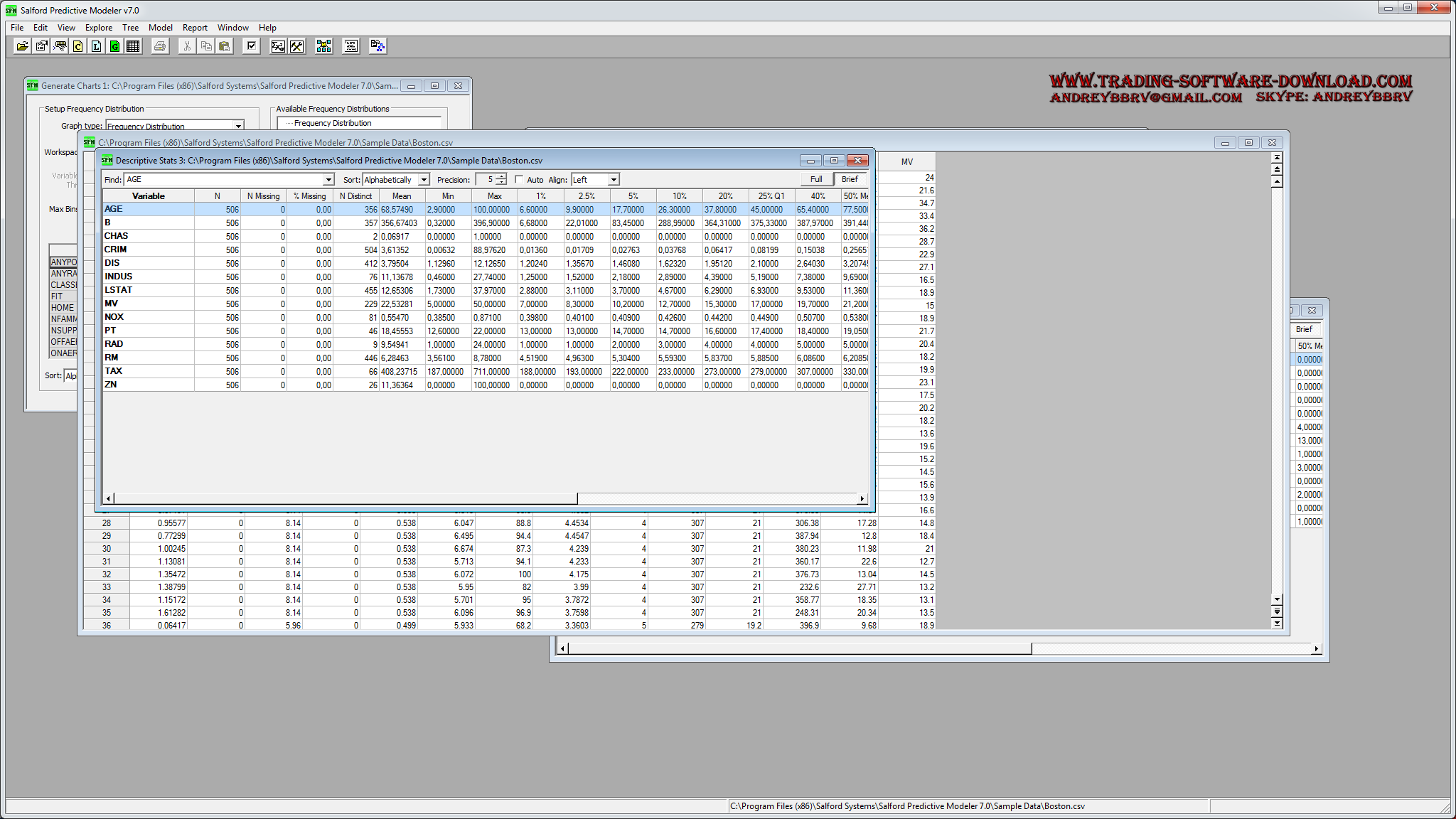Click the Open file toolbar icon
The image size is (1456, 819).
23,46
